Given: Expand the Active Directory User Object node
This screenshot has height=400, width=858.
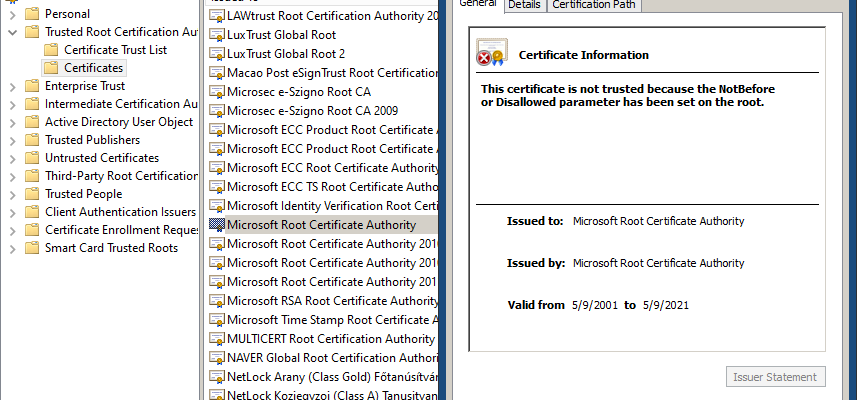Looking at the screenshot, I should click(14, 122).
